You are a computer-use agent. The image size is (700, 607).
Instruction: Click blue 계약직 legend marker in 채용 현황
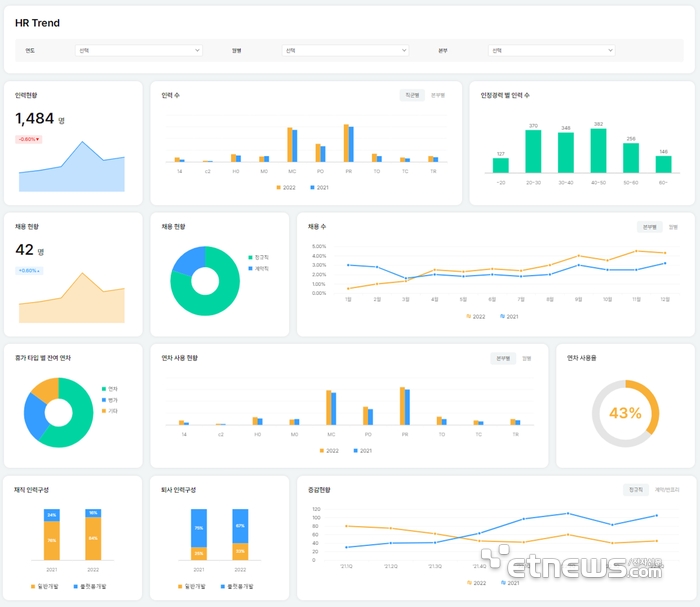click(x=249, y=269)
